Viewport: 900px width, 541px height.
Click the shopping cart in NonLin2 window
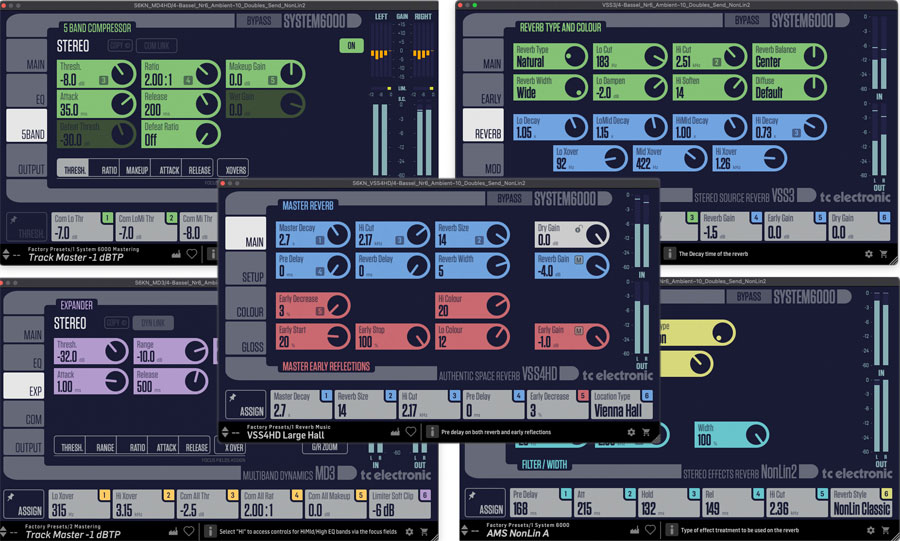coord(886,530)
